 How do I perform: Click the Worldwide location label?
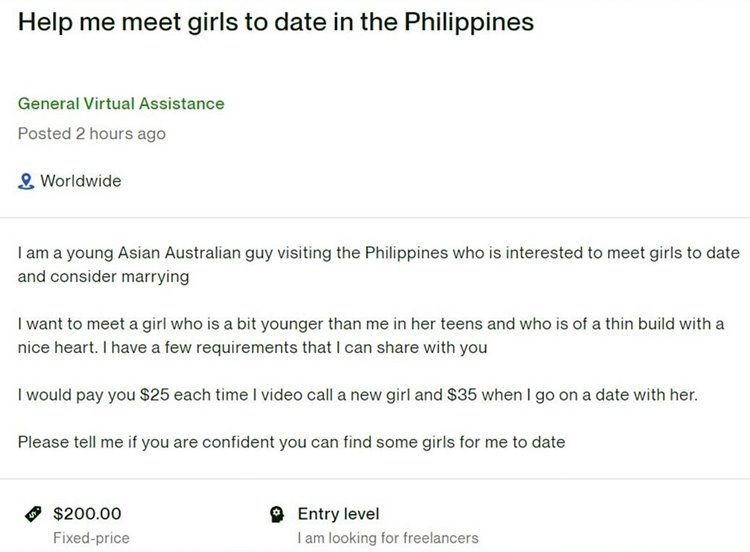pyautogui.click(x=80, y=182)
